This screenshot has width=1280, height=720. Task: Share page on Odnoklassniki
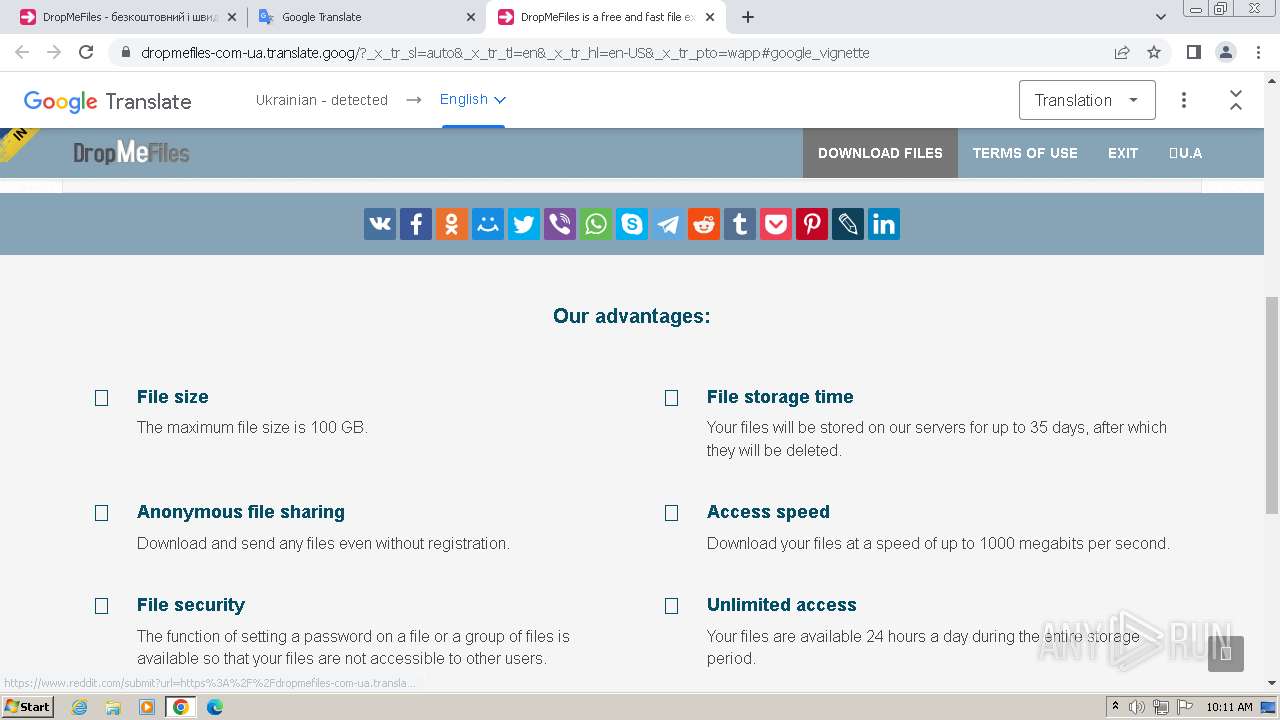452,224
